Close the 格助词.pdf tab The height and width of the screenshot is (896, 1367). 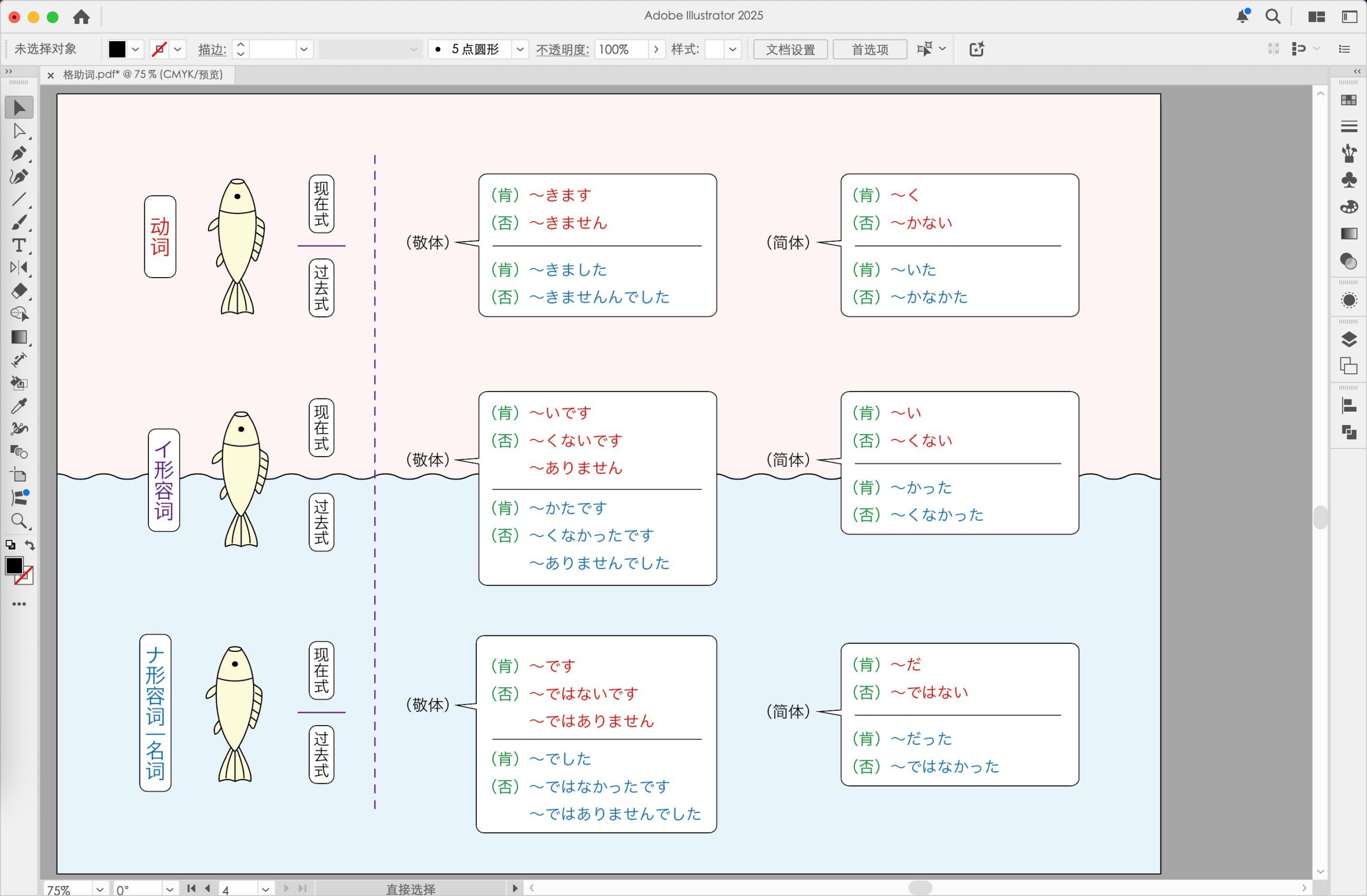point(51,75)
